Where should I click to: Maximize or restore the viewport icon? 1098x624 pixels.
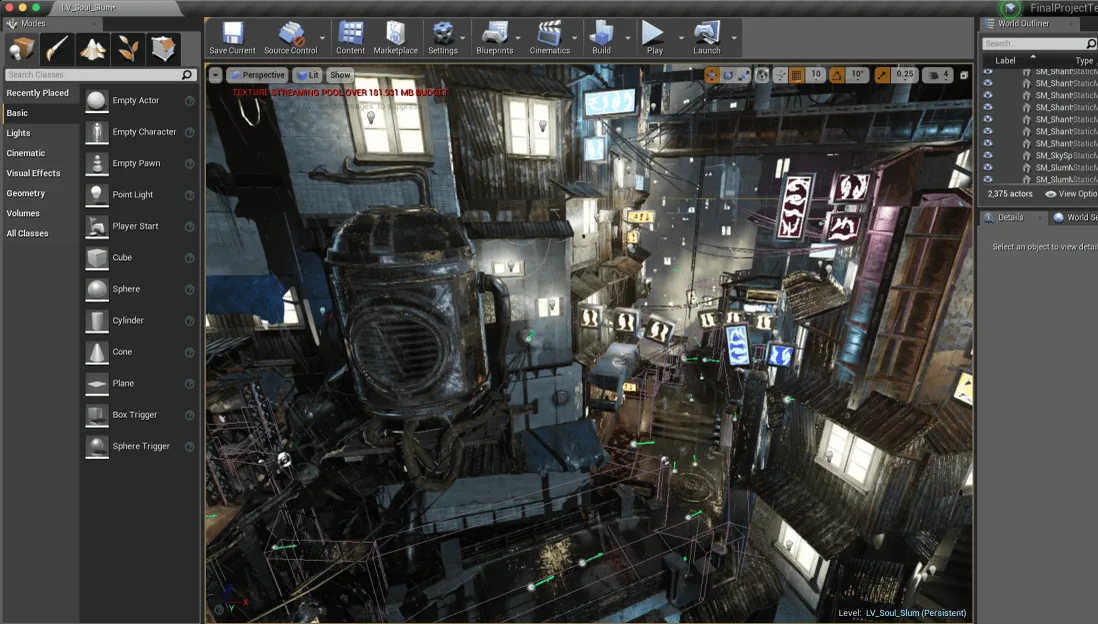pyautogui.click(x=964, y=75)
